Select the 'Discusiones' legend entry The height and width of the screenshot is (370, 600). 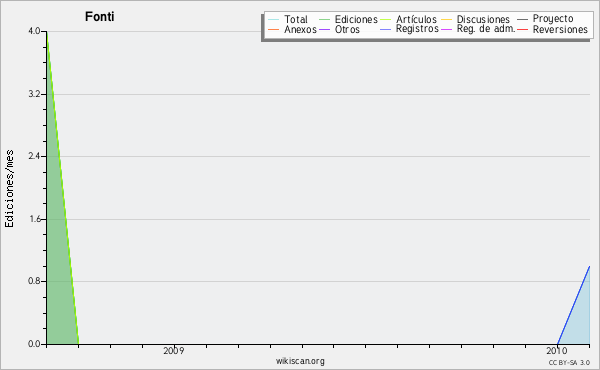pyautogui.click(x=483, y=19)
